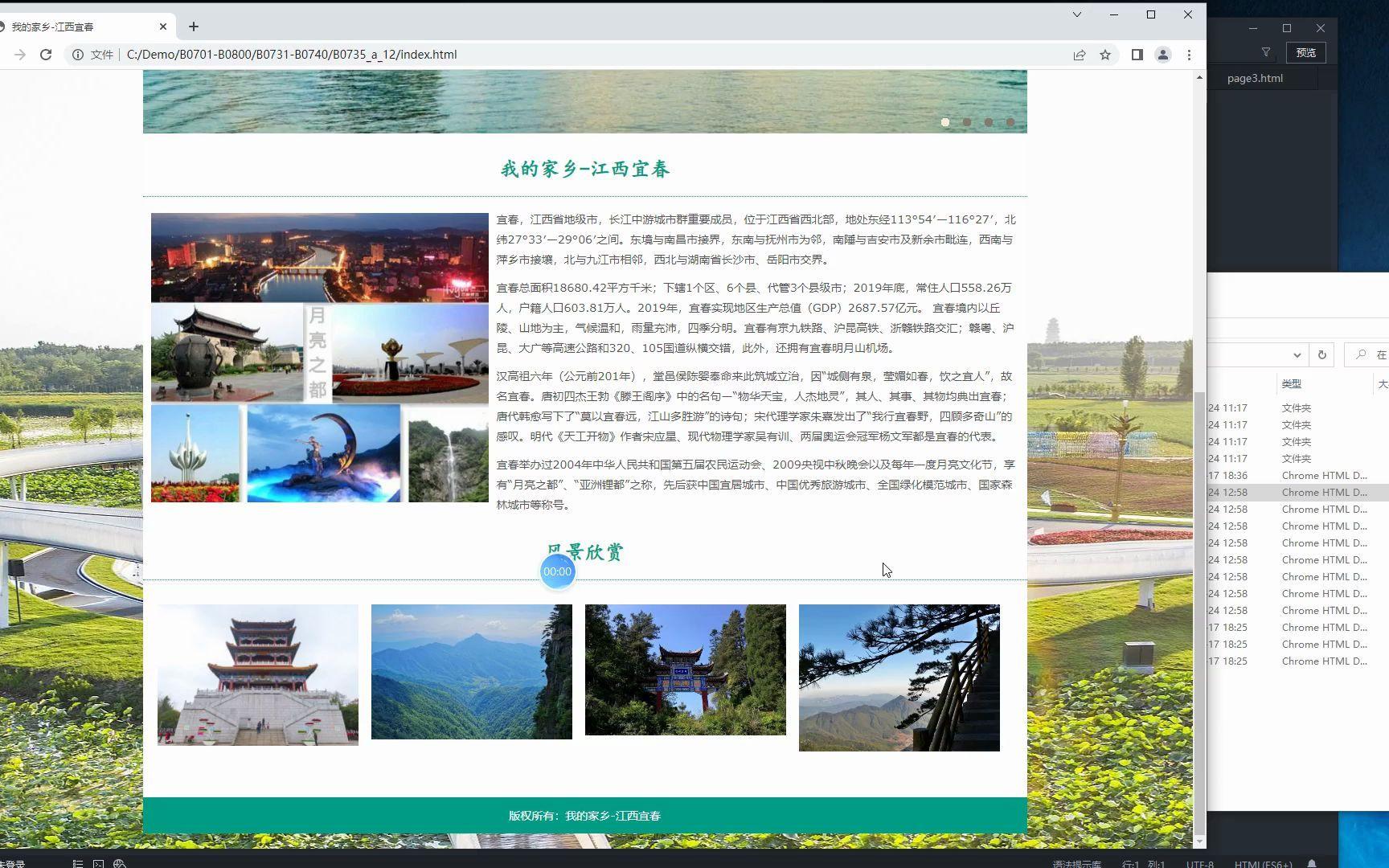Open the pagoda tower gallery photo
This screenshot has width=1389, height=868.
[258, 675]
